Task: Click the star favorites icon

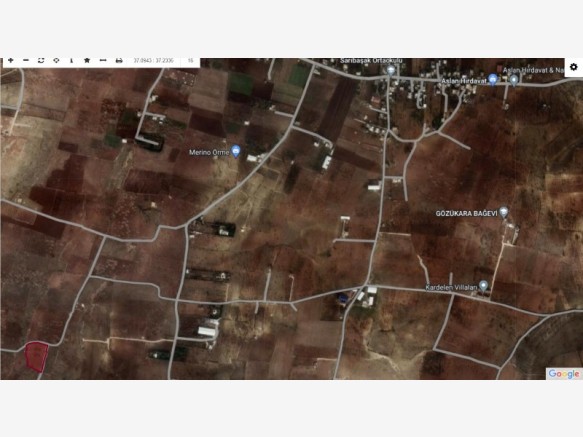Action: point(87,60)
